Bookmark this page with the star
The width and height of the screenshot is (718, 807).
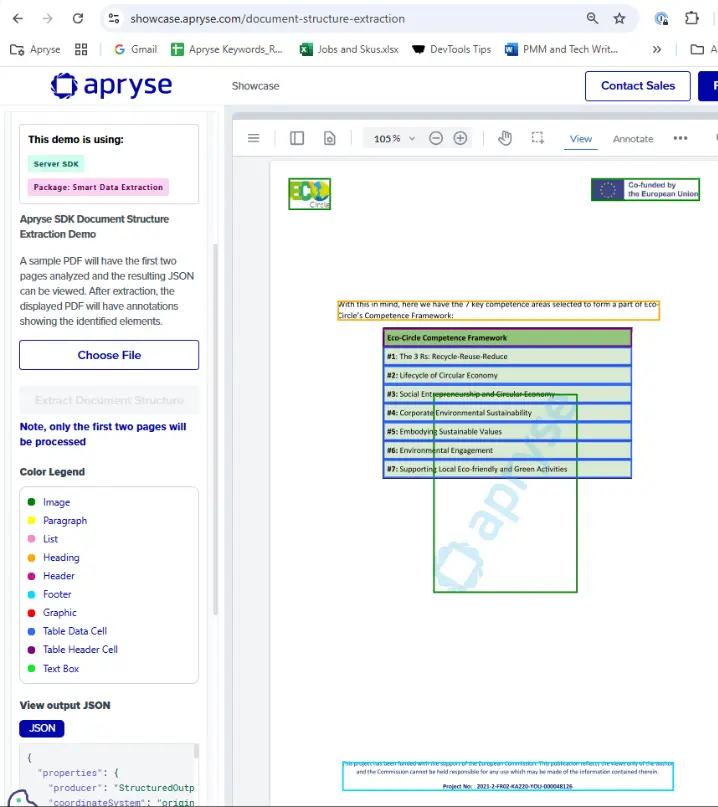point(619,19)
